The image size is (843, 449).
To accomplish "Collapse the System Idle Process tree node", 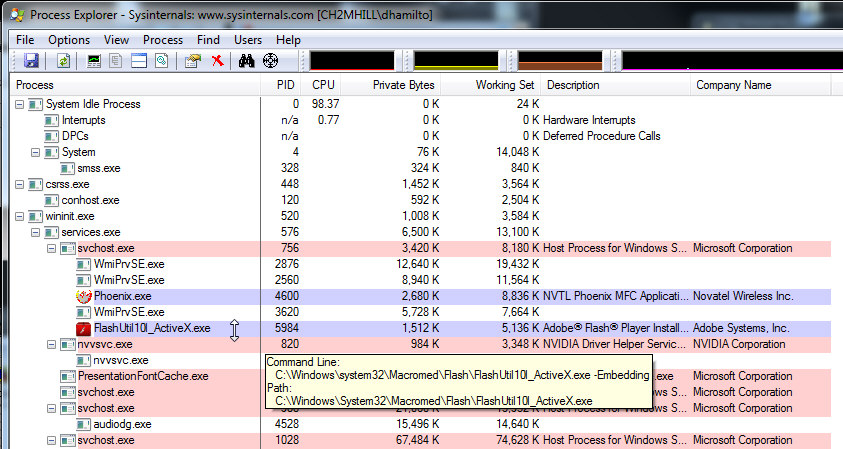I will [x=19, y=104].
